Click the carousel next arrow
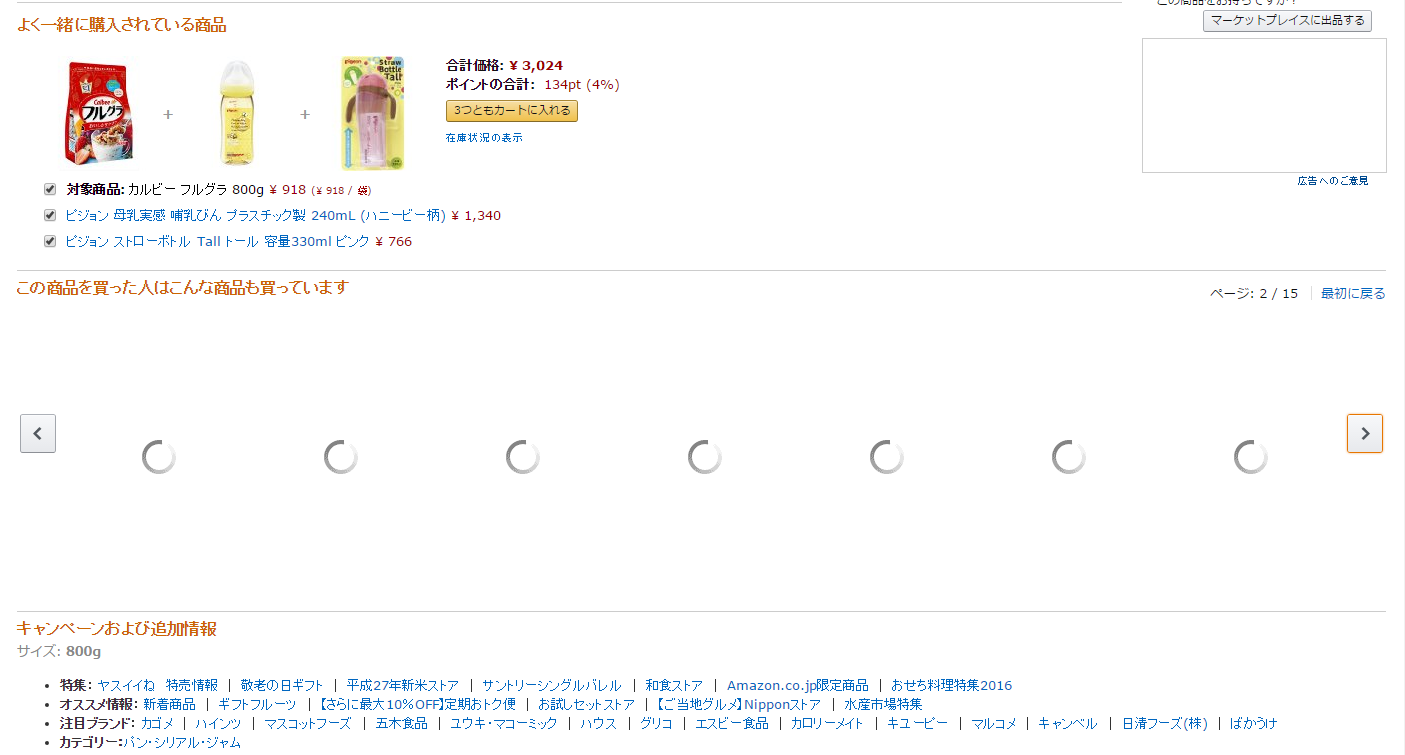Screen dimensions: 1405x755 pyautogui.click(x=1365, y=433)
